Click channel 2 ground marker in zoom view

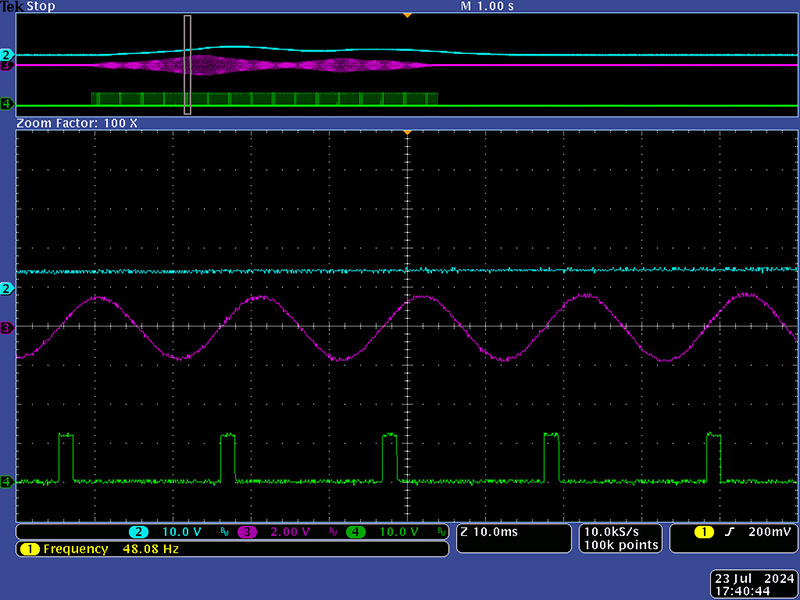[6, 288]
